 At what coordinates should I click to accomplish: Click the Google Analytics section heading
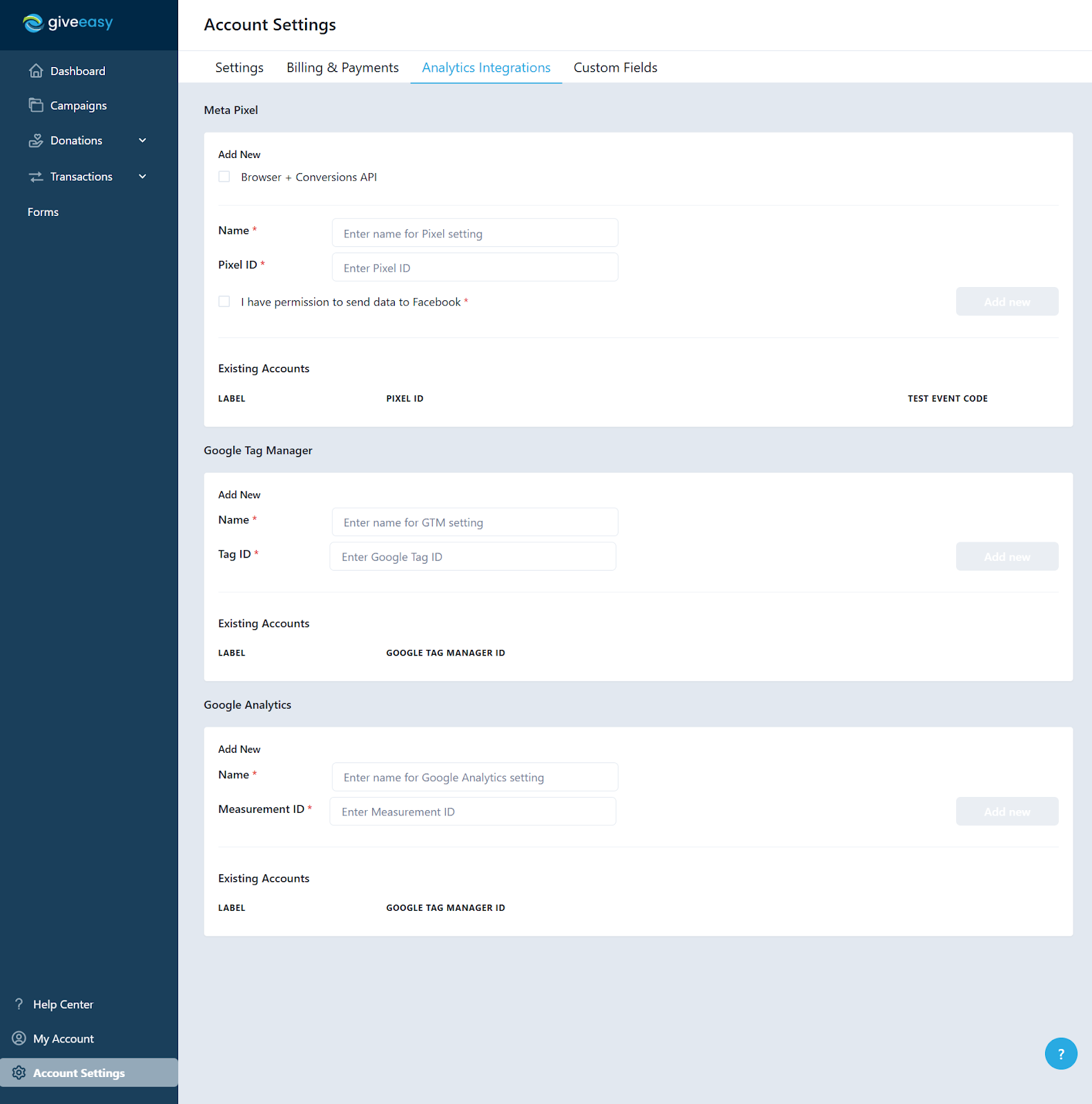[247, 705]
